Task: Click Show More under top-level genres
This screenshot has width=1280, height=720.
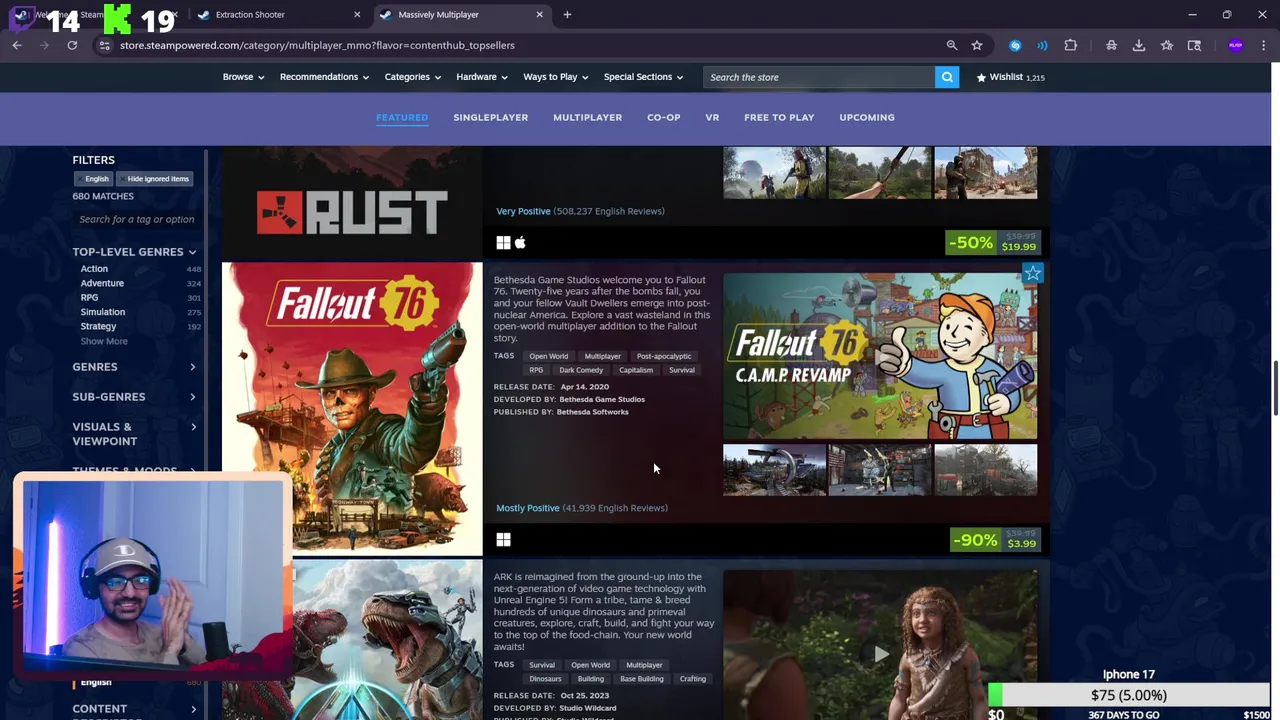Action: (x=104, y=341)
